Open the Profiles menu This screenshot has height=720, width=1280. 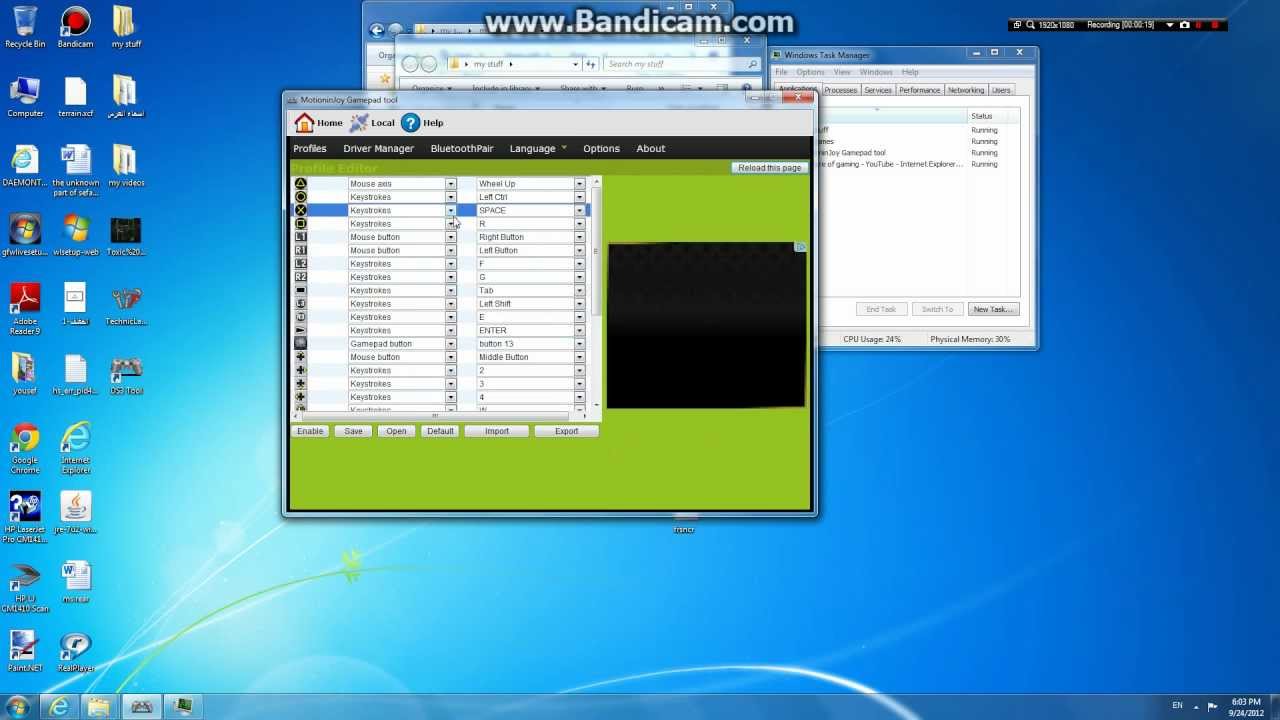310,148
